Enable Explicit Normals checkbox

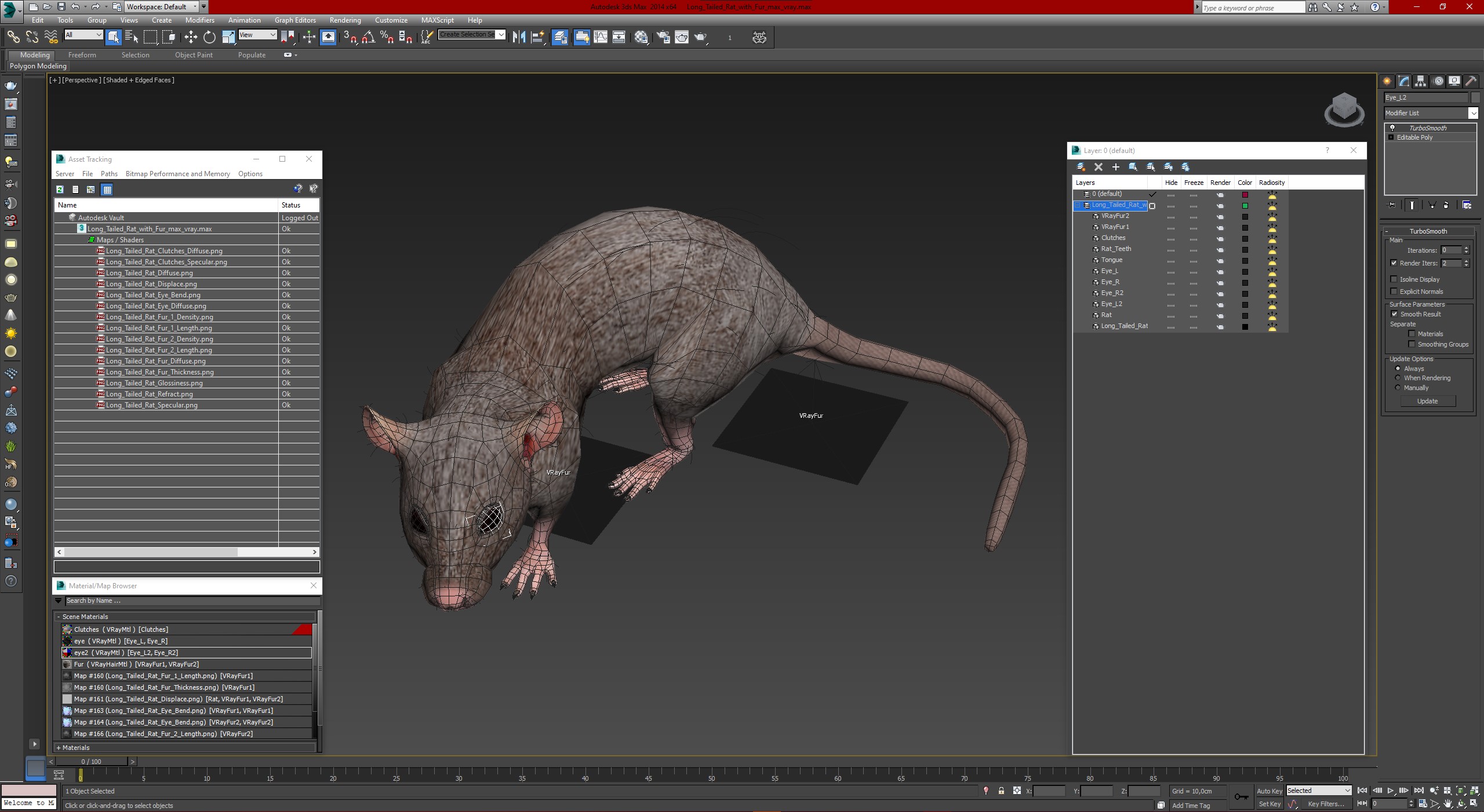pos(1394,292)
